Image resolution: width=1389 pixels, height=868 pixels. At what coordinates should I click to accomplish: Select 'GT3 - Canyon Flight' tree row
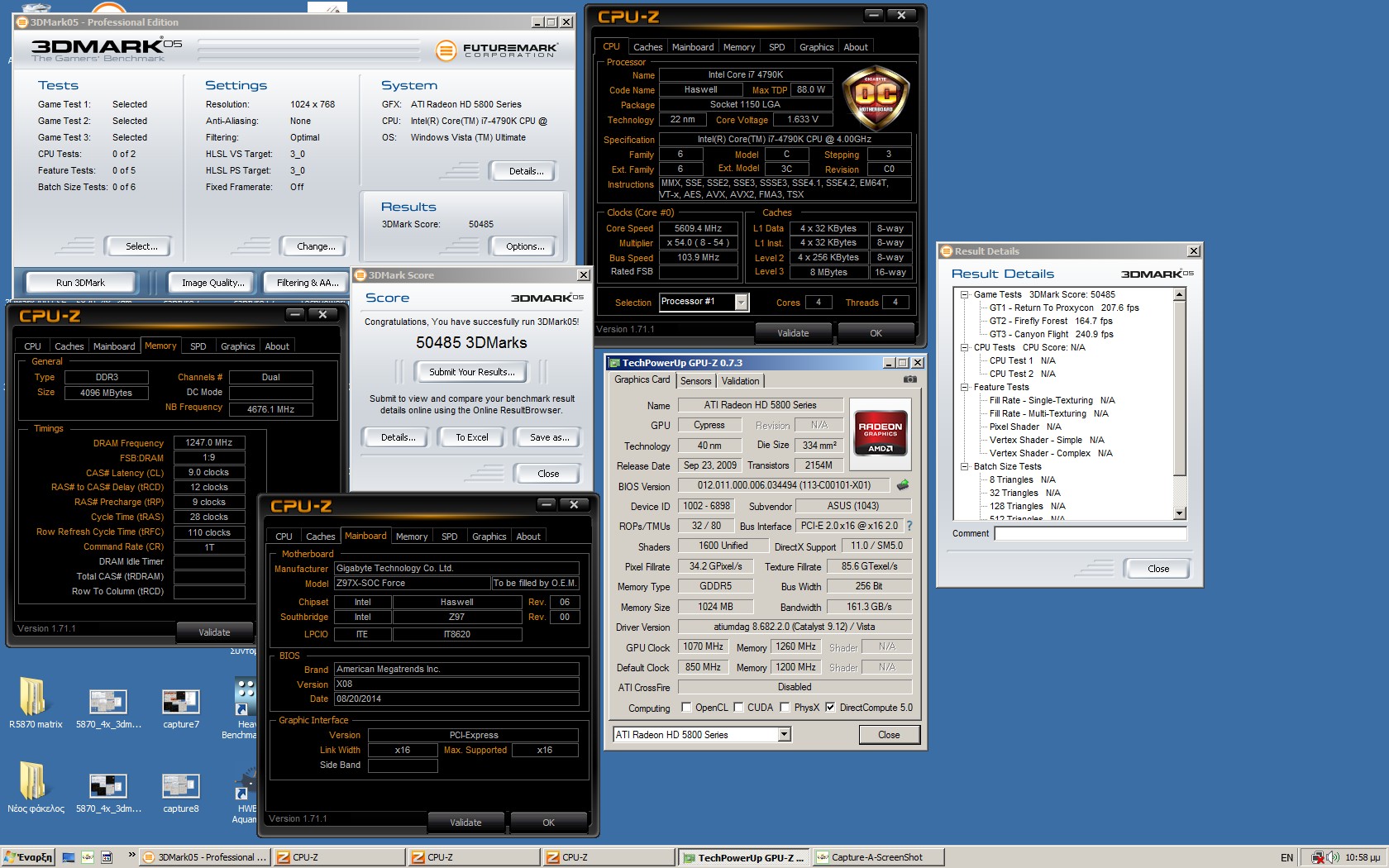pos(1051,334)
